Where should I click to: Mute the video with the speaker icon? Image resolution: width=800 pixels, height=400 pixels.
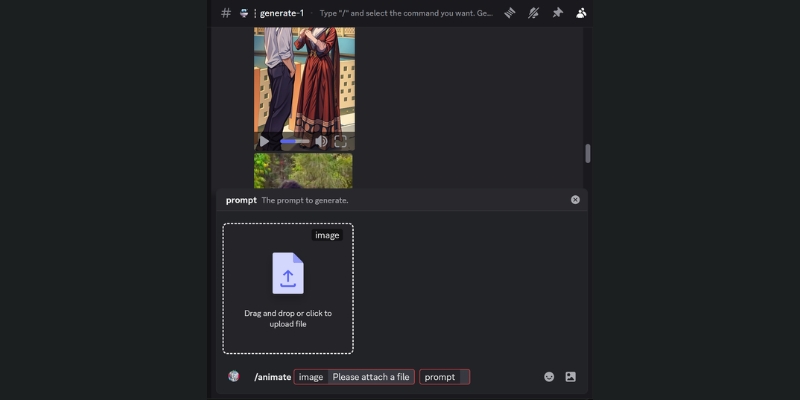[x=321, y=141]
